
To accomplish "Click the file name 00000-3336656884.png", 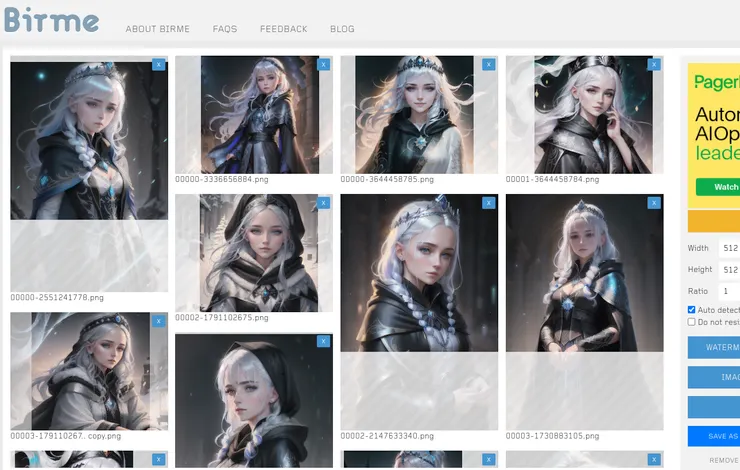I will (x=222, y=179).
